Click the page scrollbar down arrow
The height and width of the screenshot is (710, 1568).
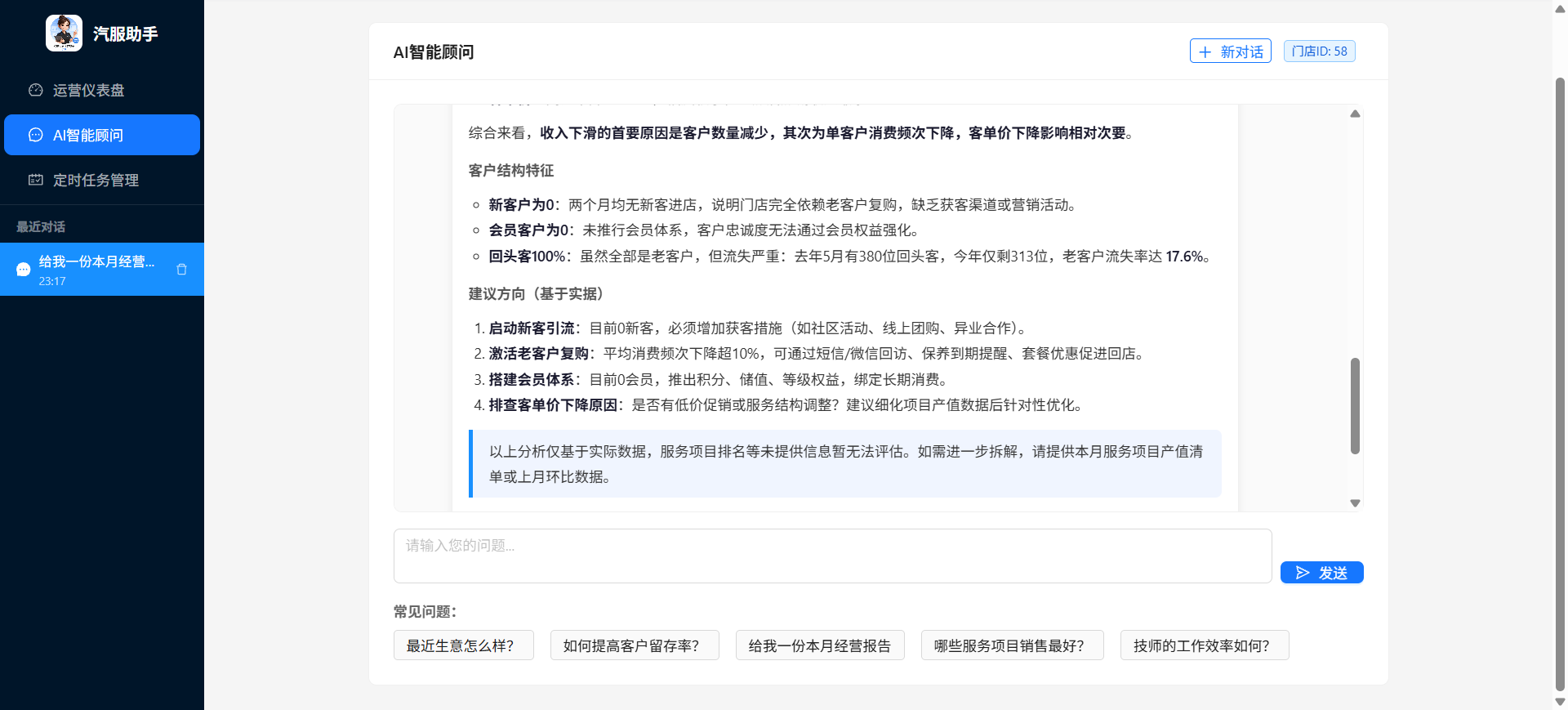click(x=1560, y=701)
